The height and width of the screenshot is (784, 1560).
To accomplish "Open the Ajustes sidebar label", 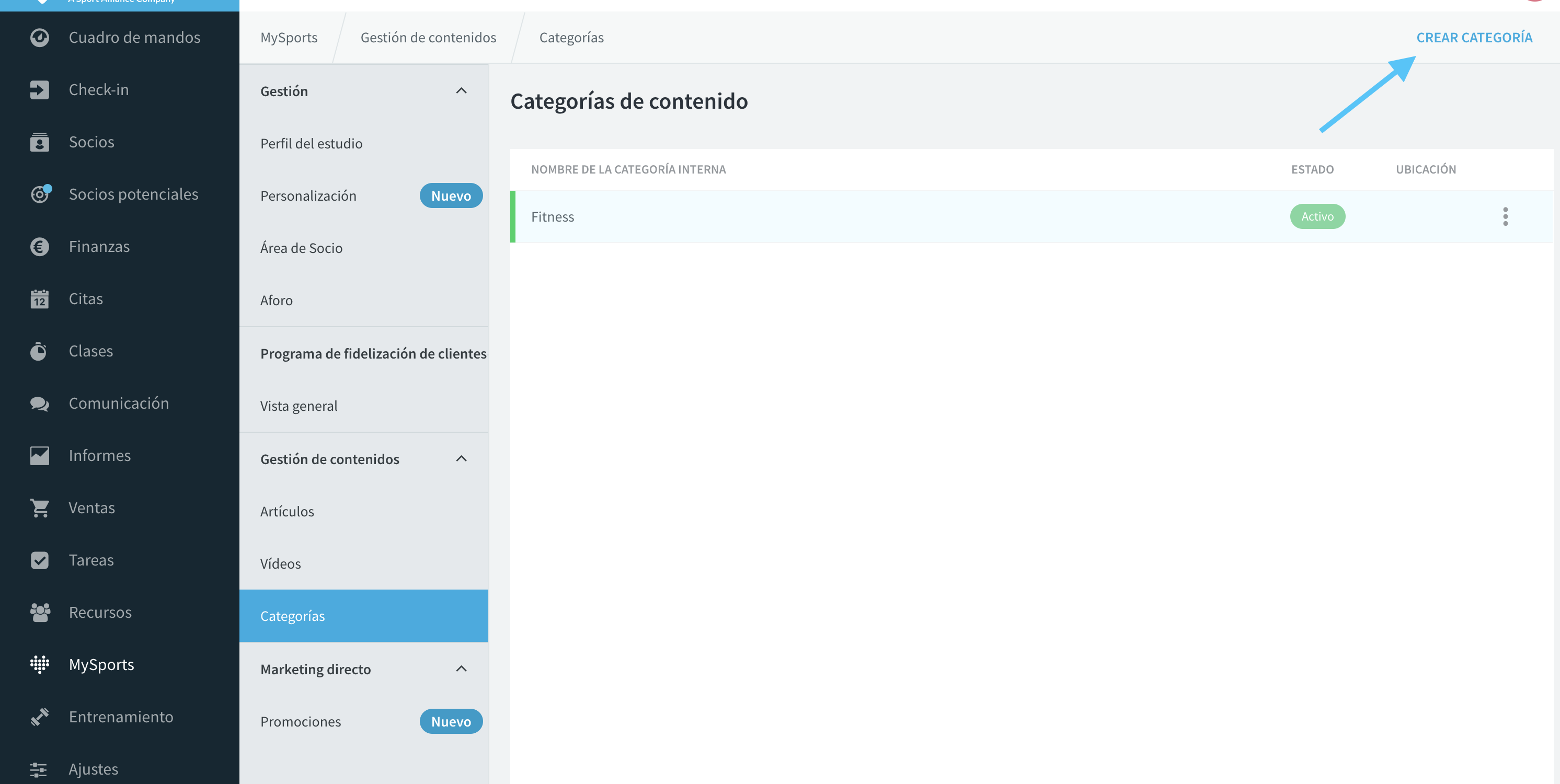I will tap(94, 769).
